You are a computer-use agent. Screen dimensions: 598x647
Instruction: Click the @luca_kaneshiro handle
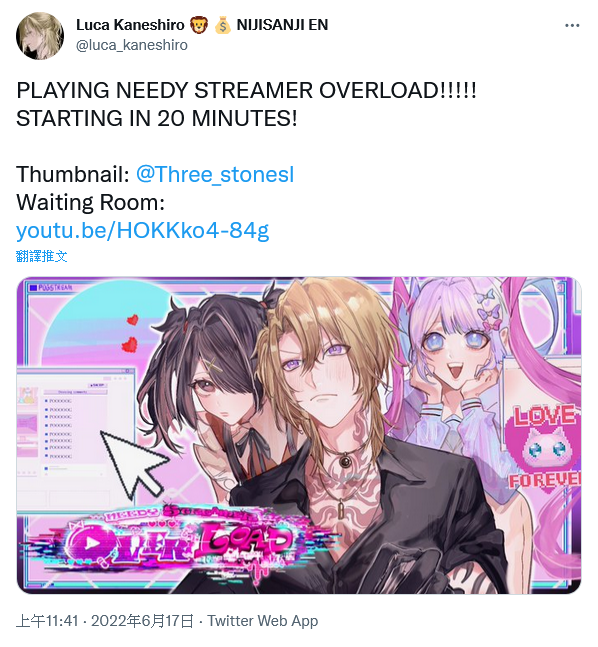pos(132,45)
